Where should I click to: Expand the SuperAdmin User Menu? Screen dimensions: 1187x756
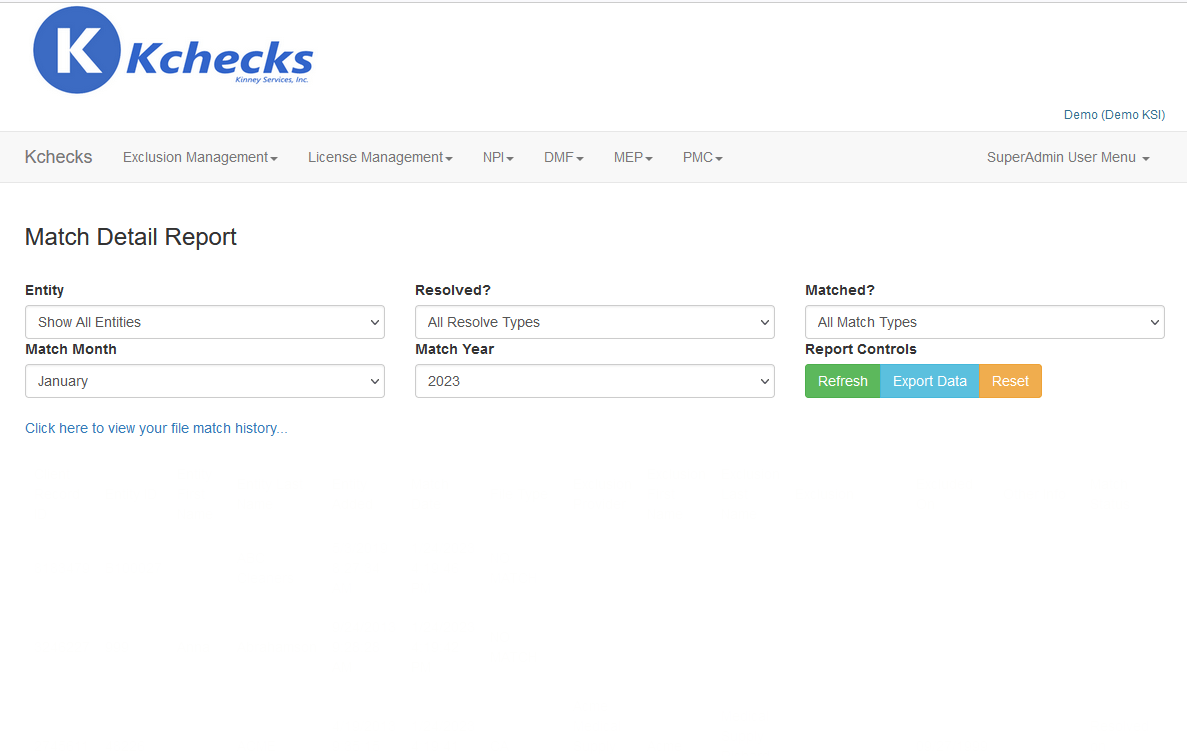1066,157
